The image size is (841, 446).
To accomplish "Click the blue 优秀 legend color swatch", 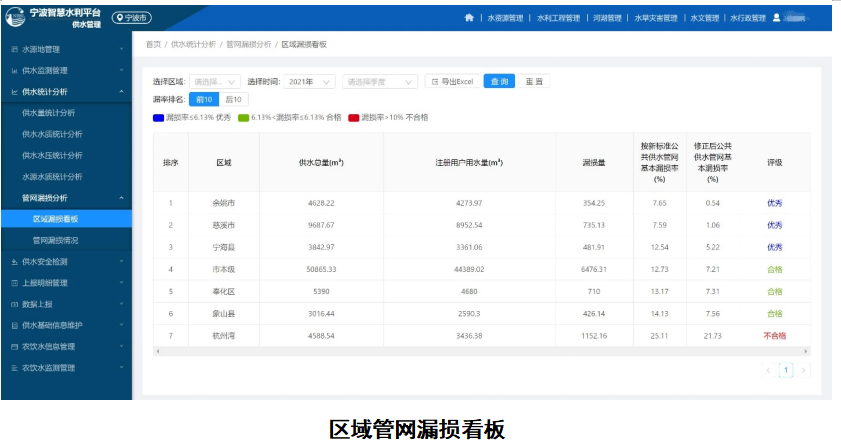I will [x=158, y=117].
